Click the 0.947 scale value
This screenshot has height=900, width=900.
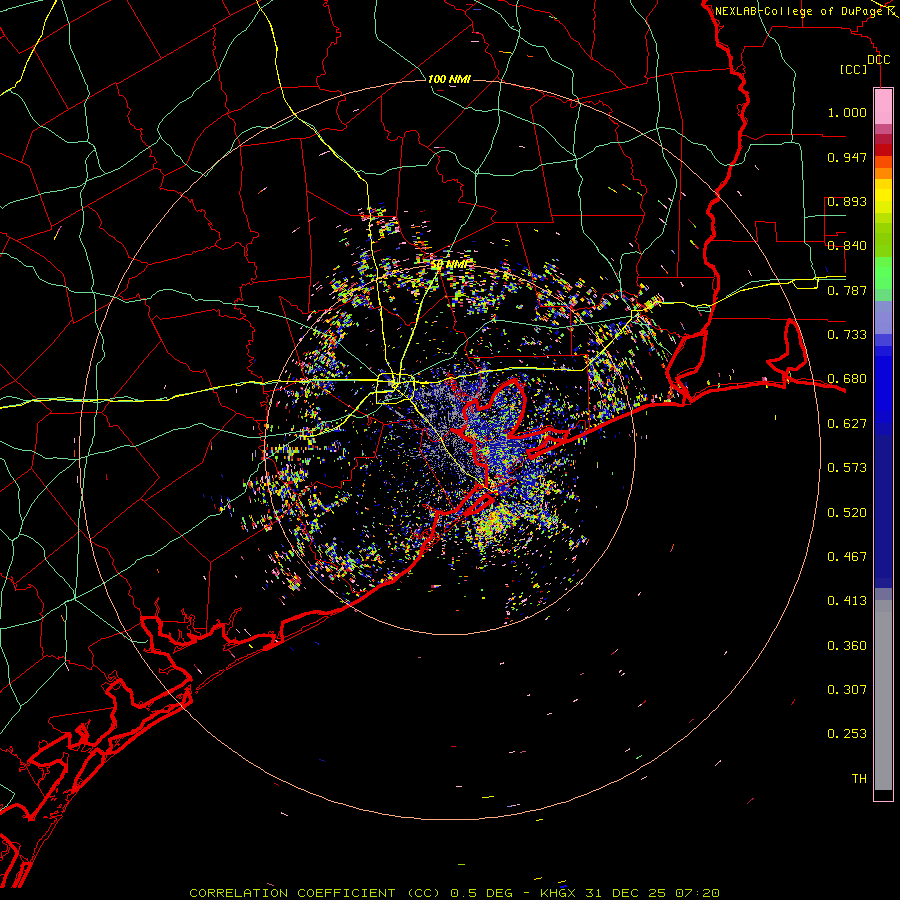[847, 157]
